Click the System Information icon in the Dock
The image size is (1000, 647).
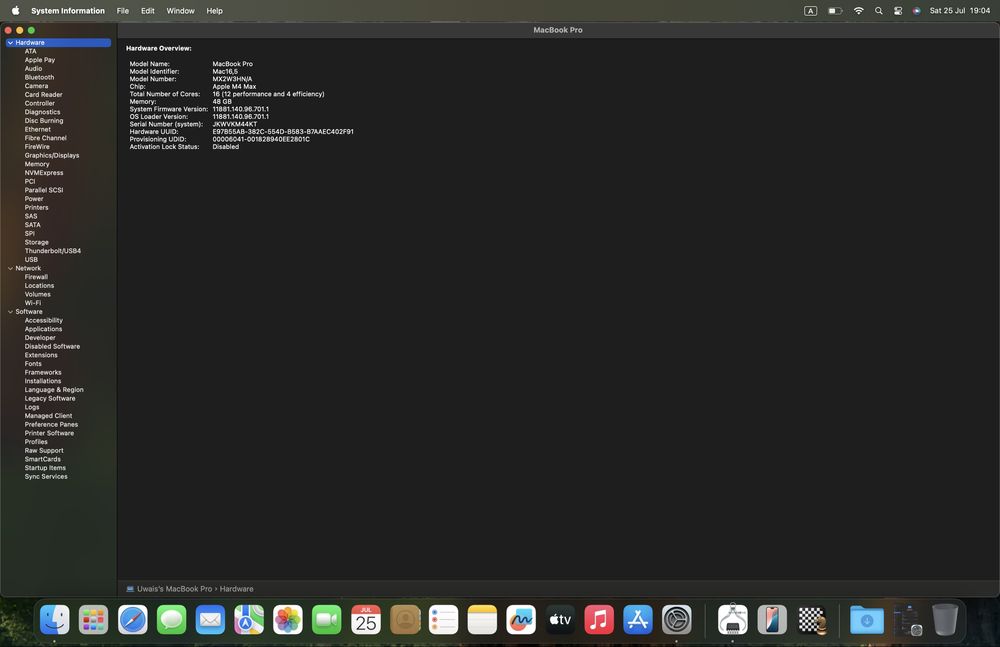pyautogui.click(x=733, y=620)
